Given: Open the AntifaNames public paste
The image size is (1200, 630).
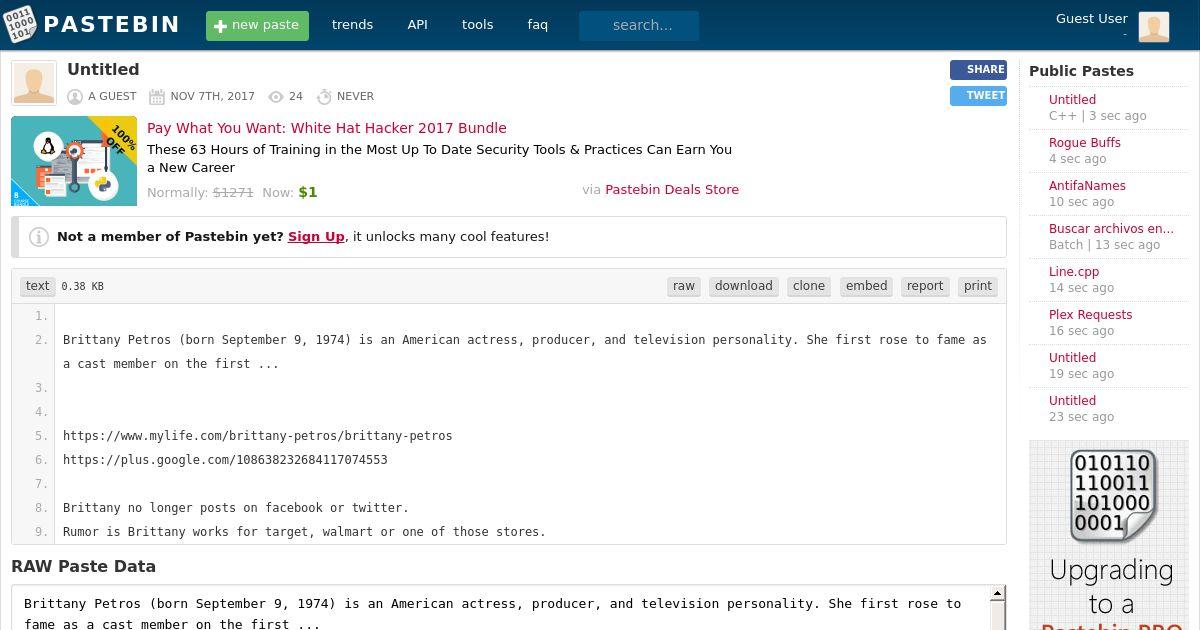Looking at the screenshot, I should coord(1087,186).
